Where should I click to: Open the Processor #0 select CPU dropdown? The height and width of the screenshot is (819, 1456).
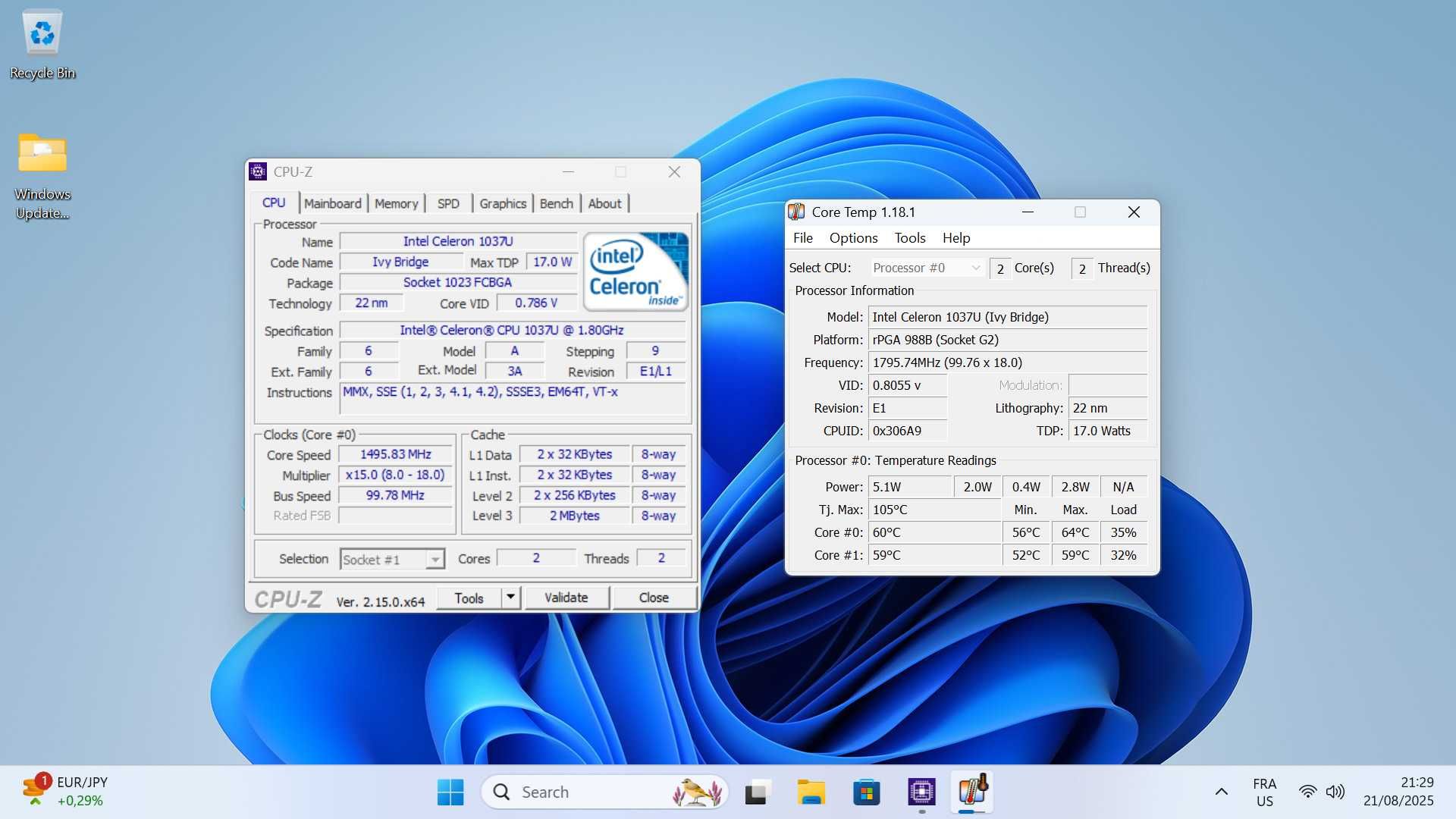[926, 268]
